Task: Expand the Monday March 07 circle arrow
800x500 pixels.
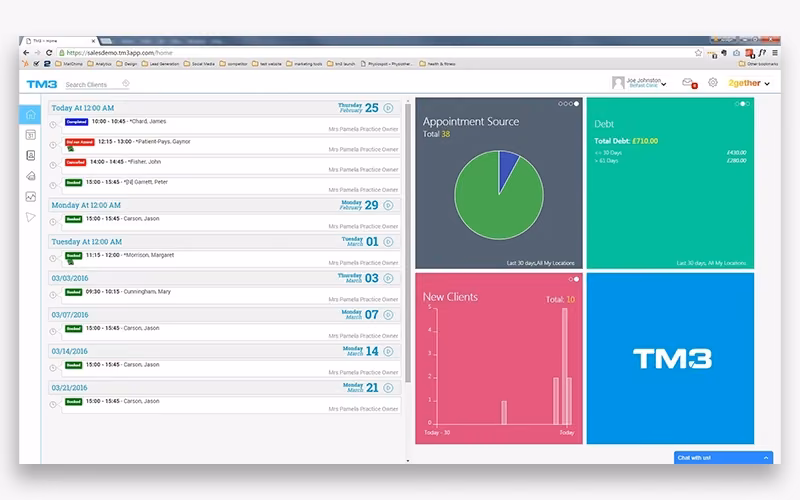Action: coord(388,315)
